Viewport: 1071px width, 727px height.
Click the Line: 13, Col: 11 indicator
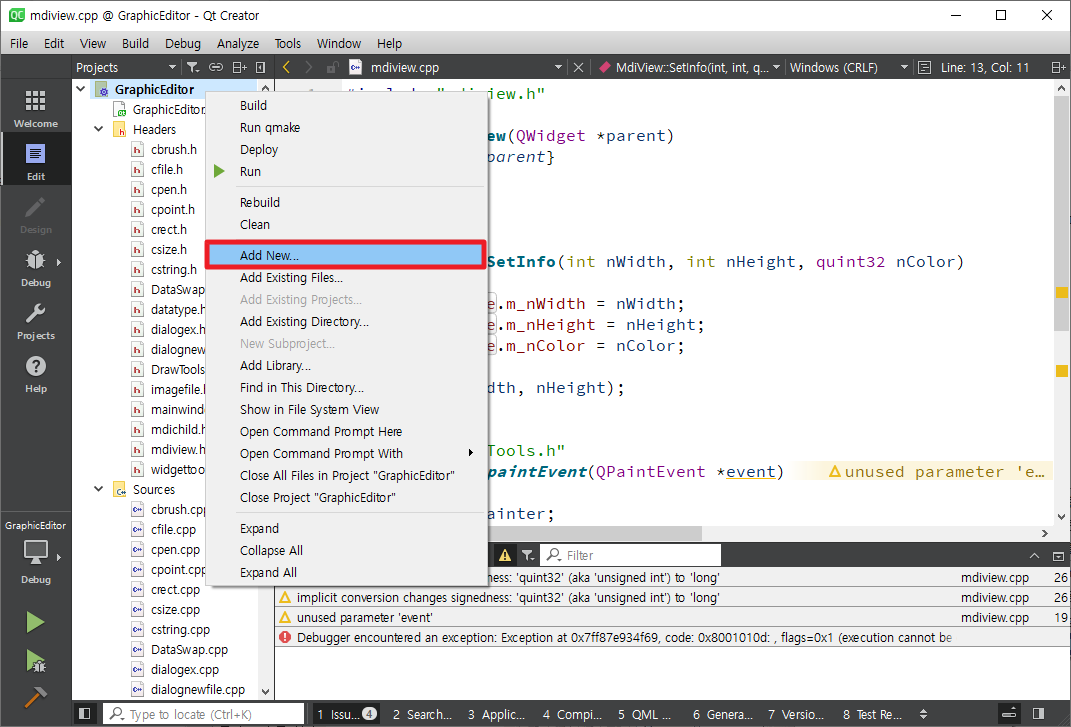coord(984,67)
